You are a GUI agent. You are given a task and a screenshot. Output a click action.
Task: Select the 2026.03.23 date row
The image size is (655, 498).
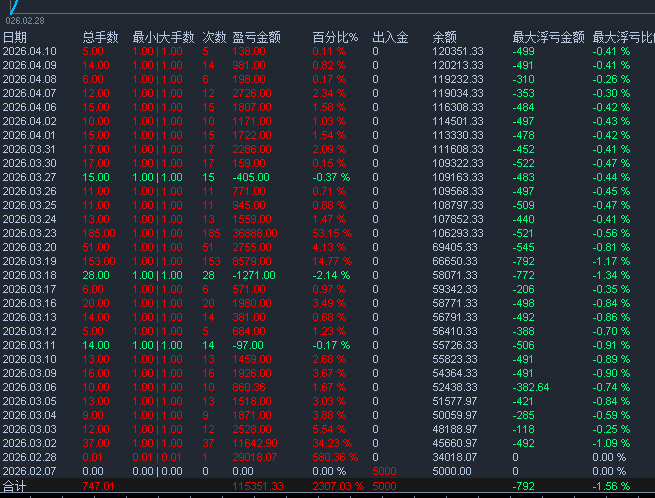point(30,233)
